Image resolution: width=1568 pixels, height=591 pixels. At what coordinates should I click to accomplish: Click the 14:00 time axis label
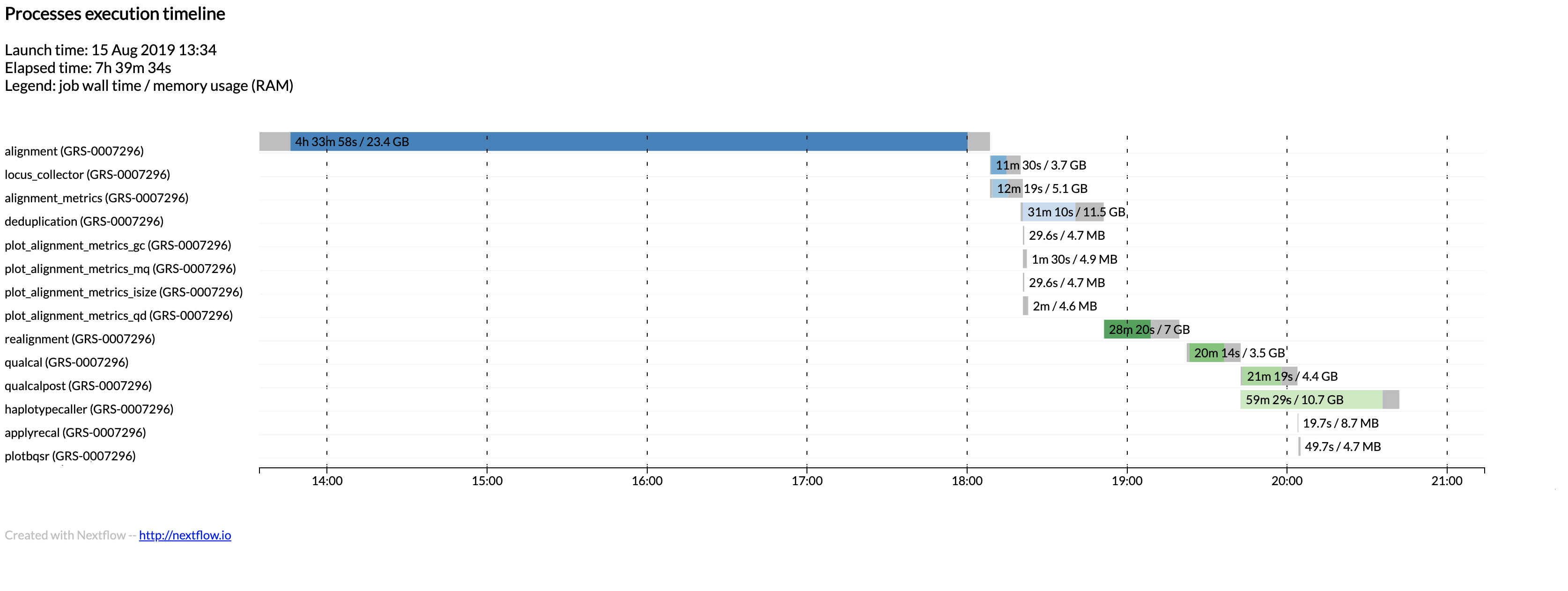click(x=327, y=481)
